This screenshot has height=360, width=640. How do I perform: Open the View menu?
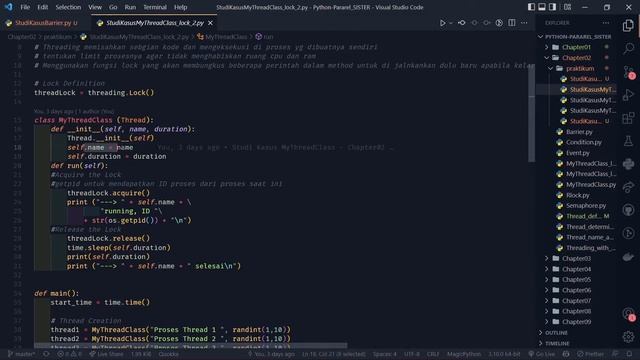click(95, 7)
